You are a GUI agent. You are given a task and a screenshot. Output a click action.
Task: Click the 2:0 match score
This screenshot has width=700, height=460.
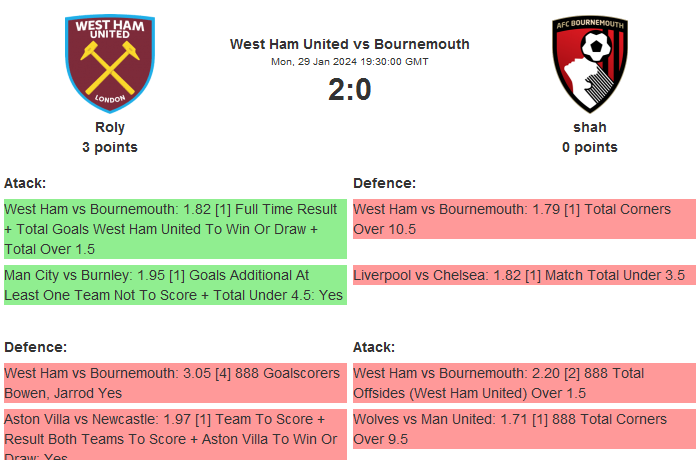pyautogui.click(x=349, y=90)
